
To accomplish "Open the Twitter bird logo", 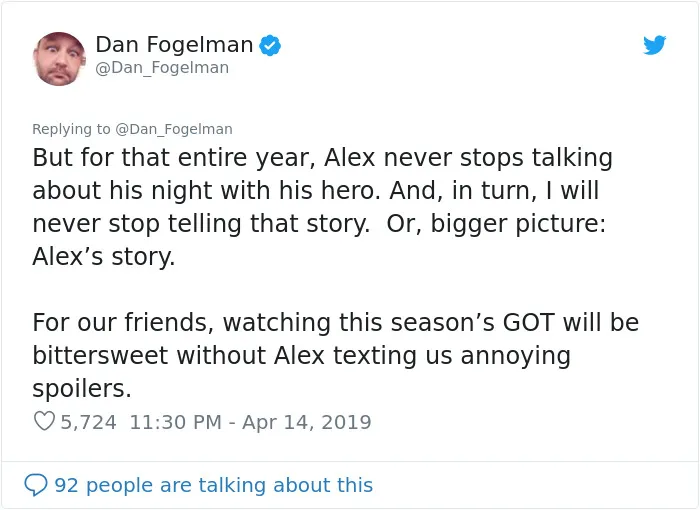I will (x=654, y=45).
